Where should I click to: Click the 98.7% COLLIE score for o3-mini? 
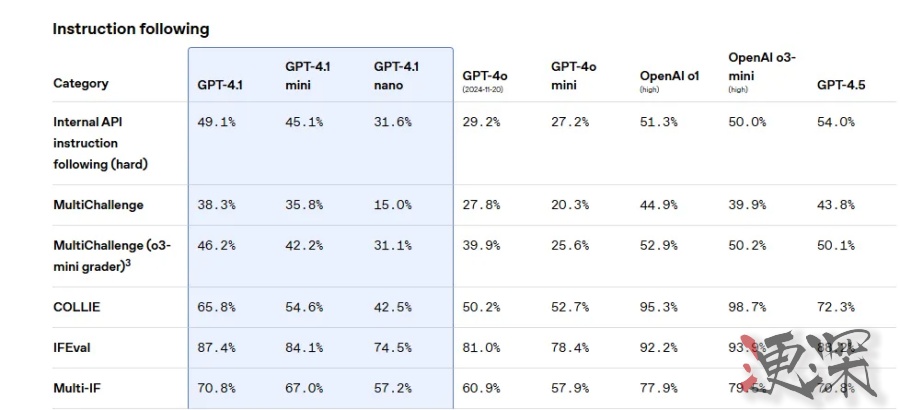point(747,307)
